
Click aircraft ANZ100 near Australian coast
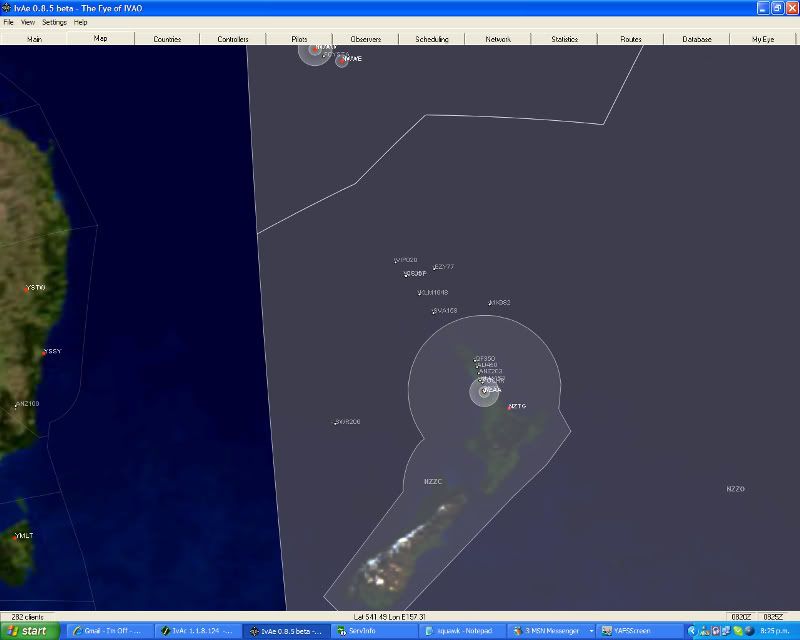[x=16, y=405]
